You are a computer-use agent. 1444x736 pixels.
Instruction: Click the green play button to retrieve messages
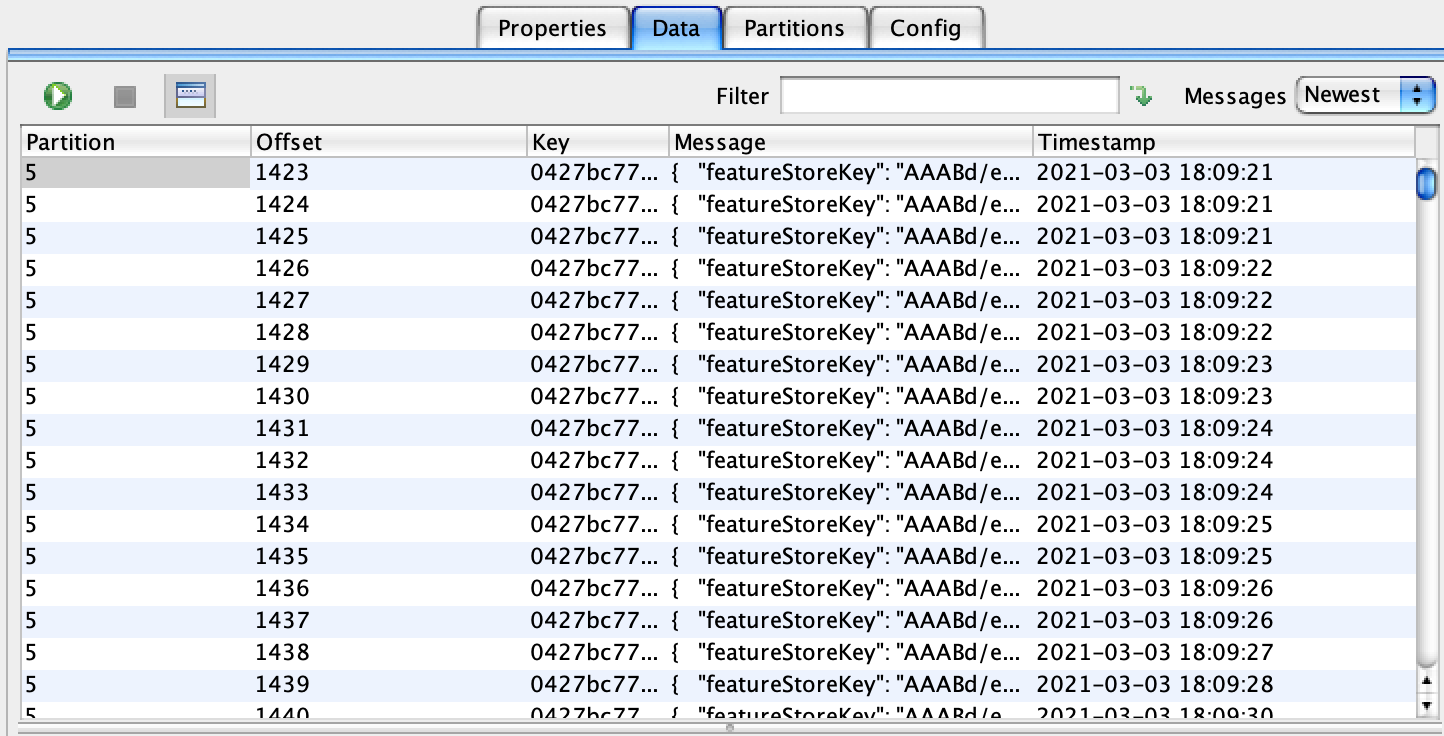[58, 96]
